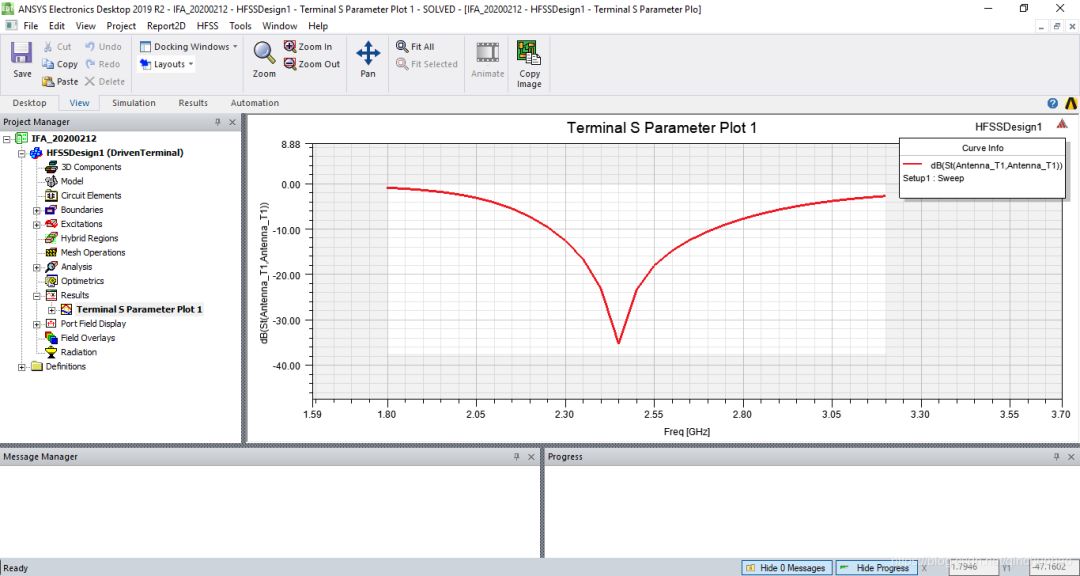
Task: Click the Curve Info legend header
Action: [x=983, y=148]
